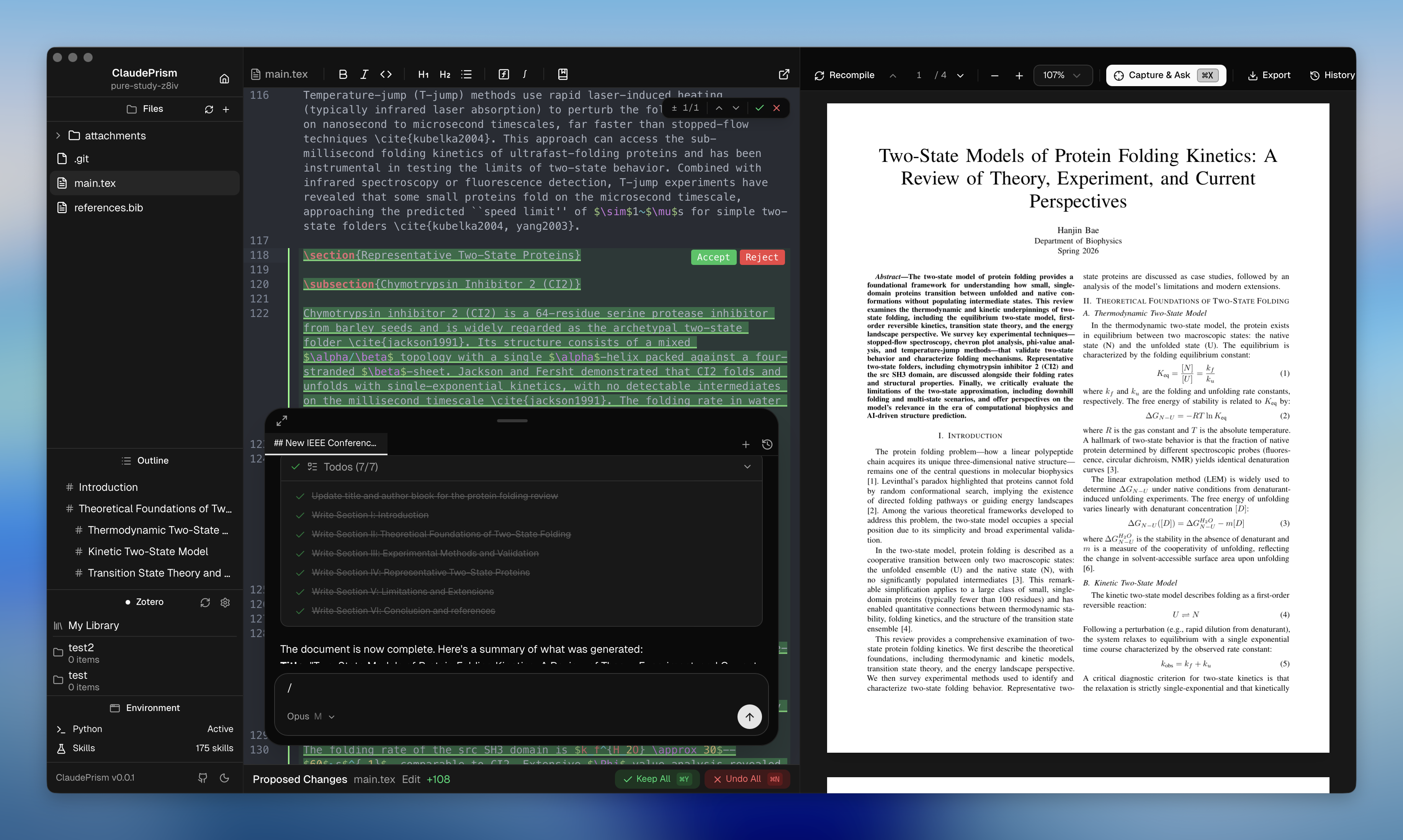Insert bulleted list
Image resolution: width=1403 pixels, height=840 pixels.
point(466,74)
